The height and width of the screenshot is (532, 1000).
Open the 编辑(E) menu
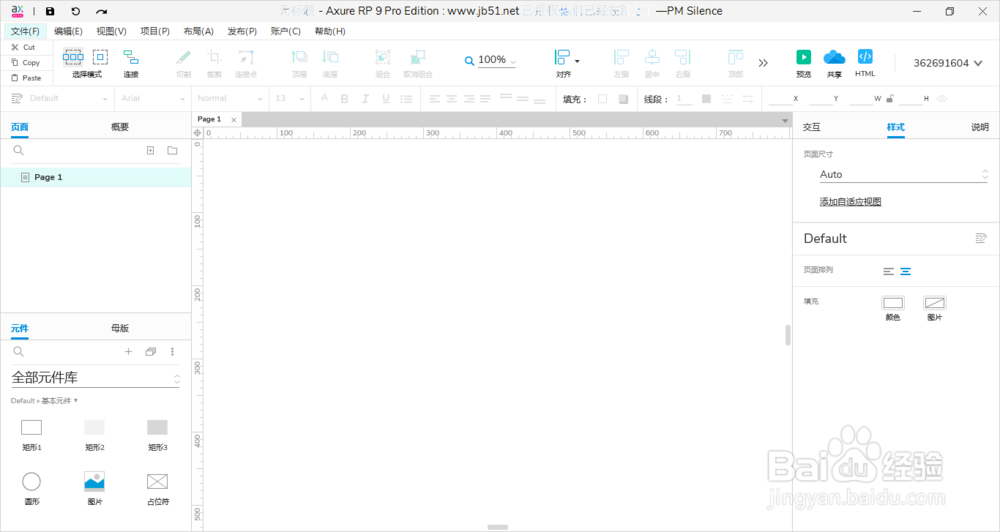pos(68,31)
